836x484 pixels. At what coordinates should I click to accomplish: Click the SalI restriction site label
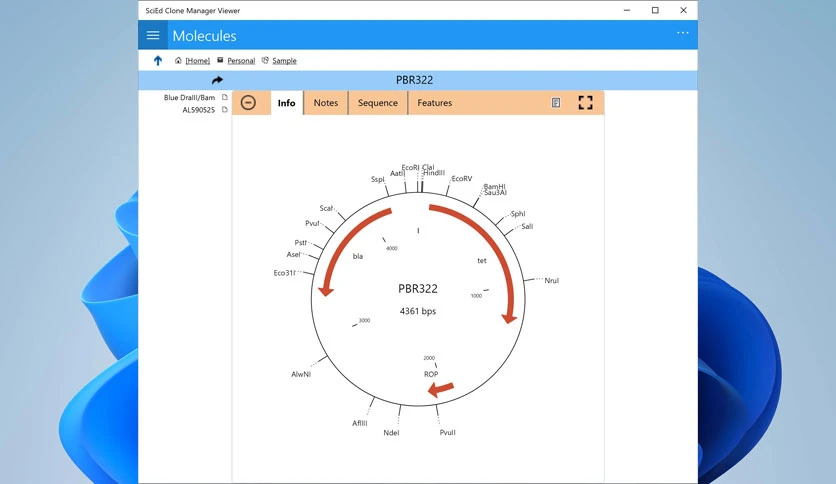coord(527,226)
